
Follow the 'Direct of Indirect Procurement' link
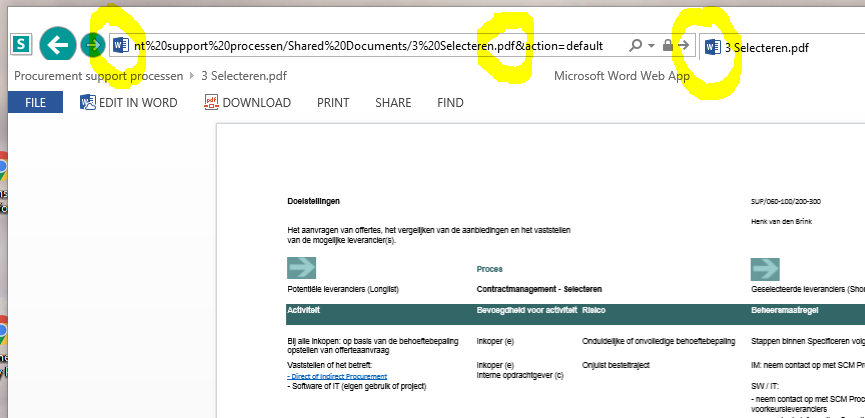pyautogui.click(x=337, y=376)
